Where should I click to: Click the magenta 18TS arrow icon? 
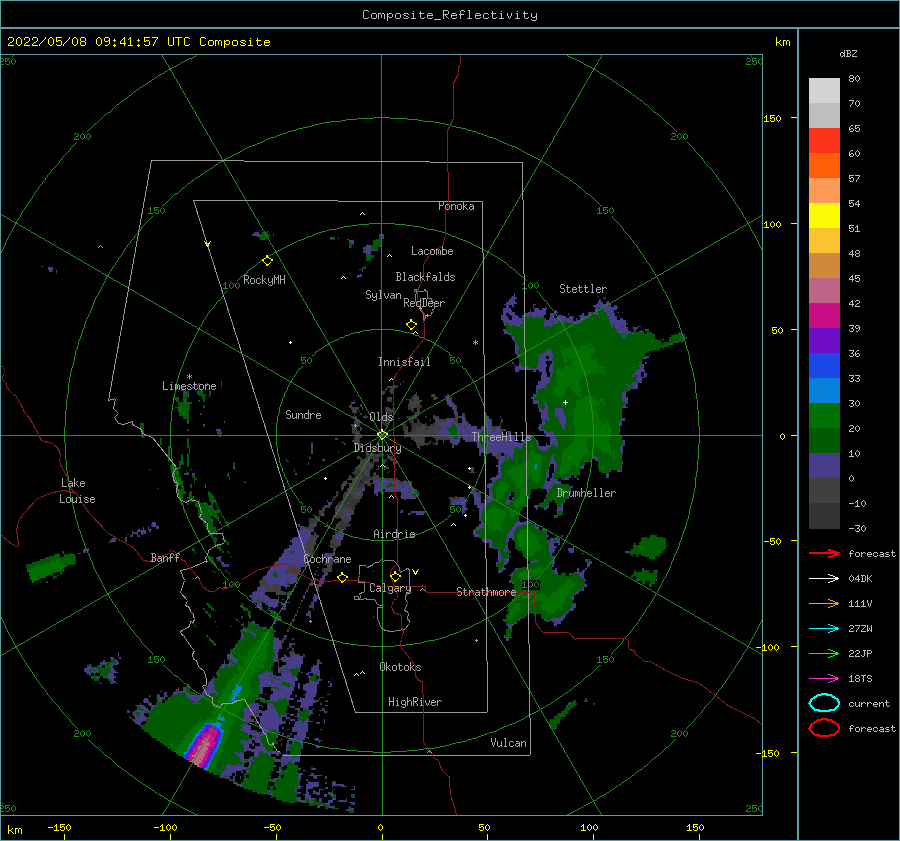(824, 679)
